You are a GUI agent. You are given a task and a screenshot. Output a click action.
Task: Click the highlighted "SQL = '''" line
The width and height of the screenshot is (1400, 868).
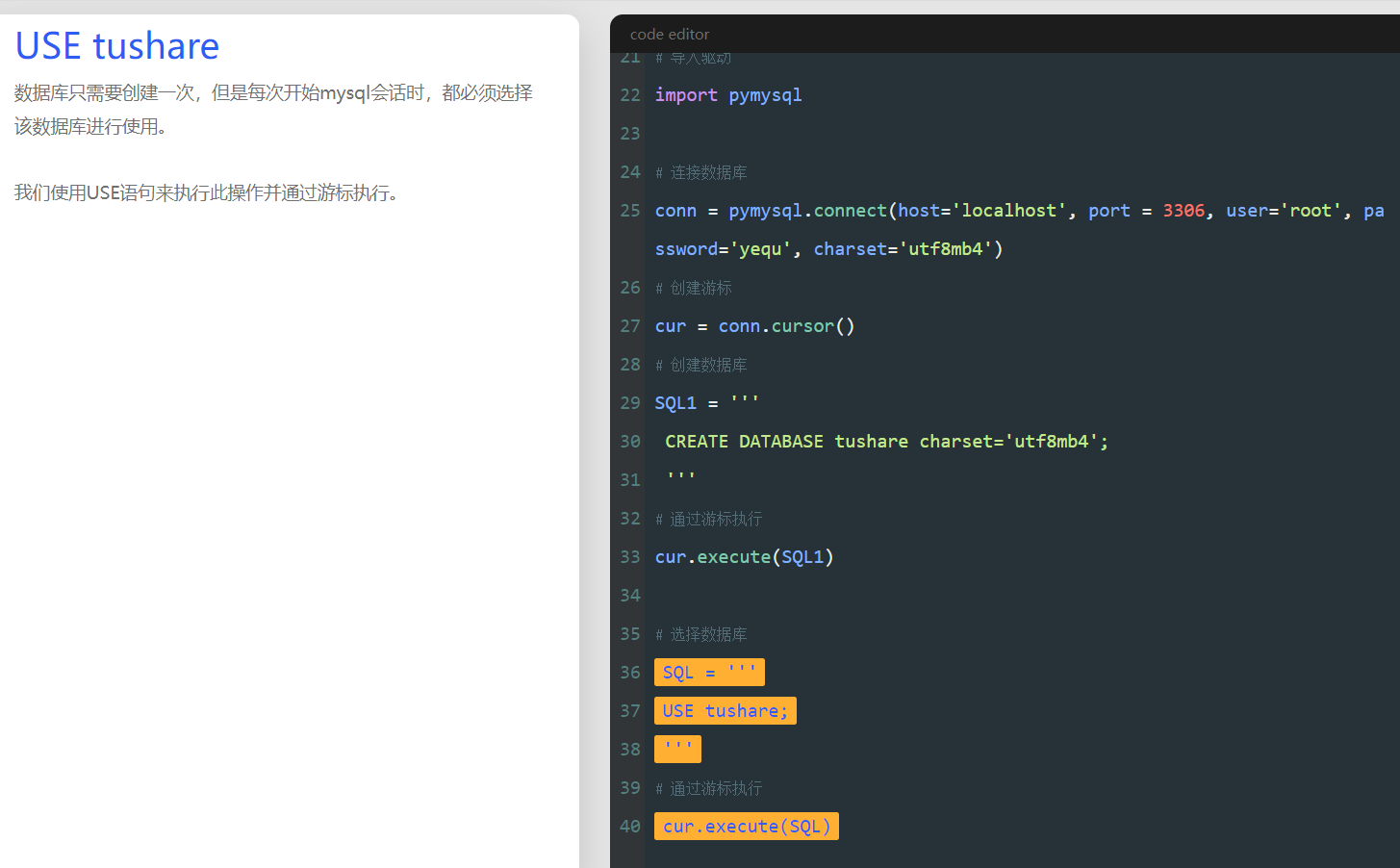pyautogui.click(x=709, y=672)
